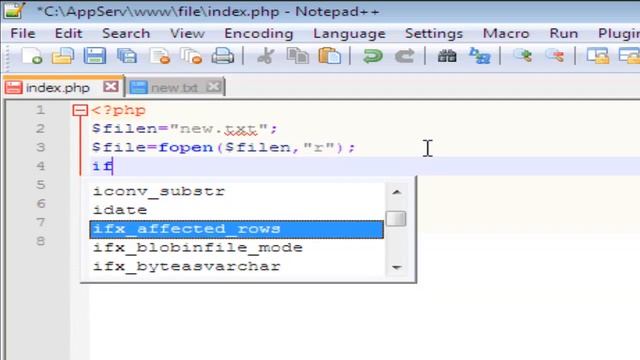Open the Replace toolbar icon
Screen dimensions: 640x360
pyautogui.click(x=480, y=56)
